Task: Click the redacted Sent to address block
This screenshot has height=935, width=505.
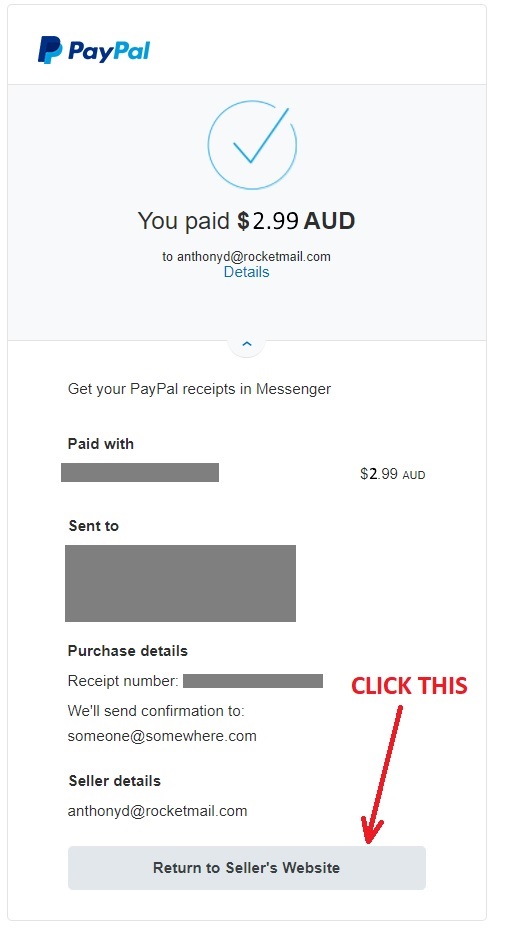Action: (181, 583)
